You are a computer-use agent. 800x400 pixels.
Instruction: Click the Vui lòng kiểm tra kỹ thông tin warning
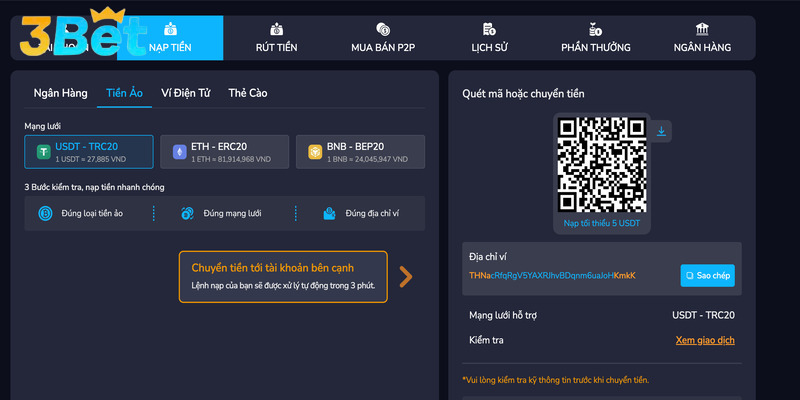556,380
